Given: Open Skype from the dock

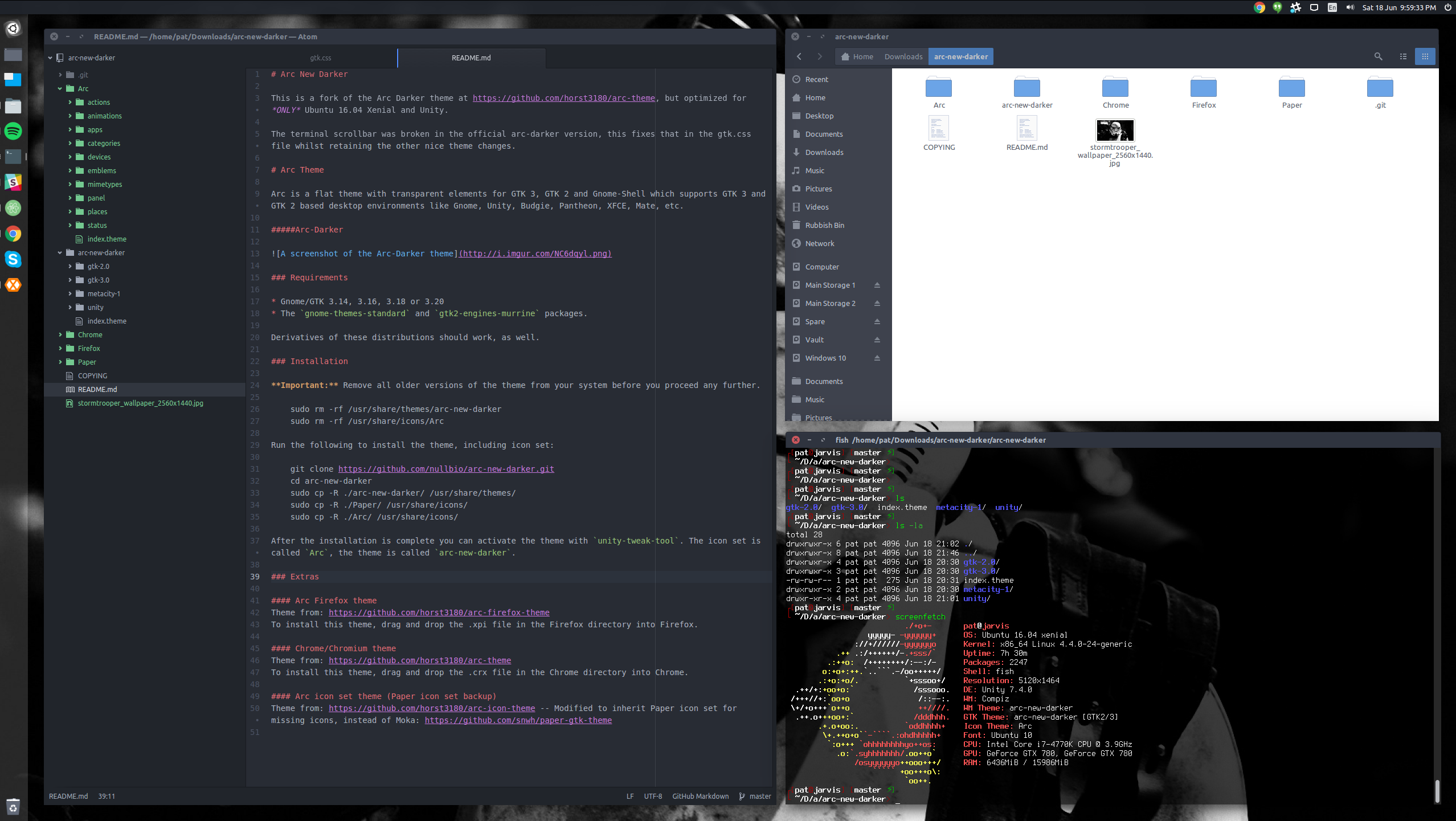Looking at the screenshot, I should pyautogui.click(x=13, y=259).
